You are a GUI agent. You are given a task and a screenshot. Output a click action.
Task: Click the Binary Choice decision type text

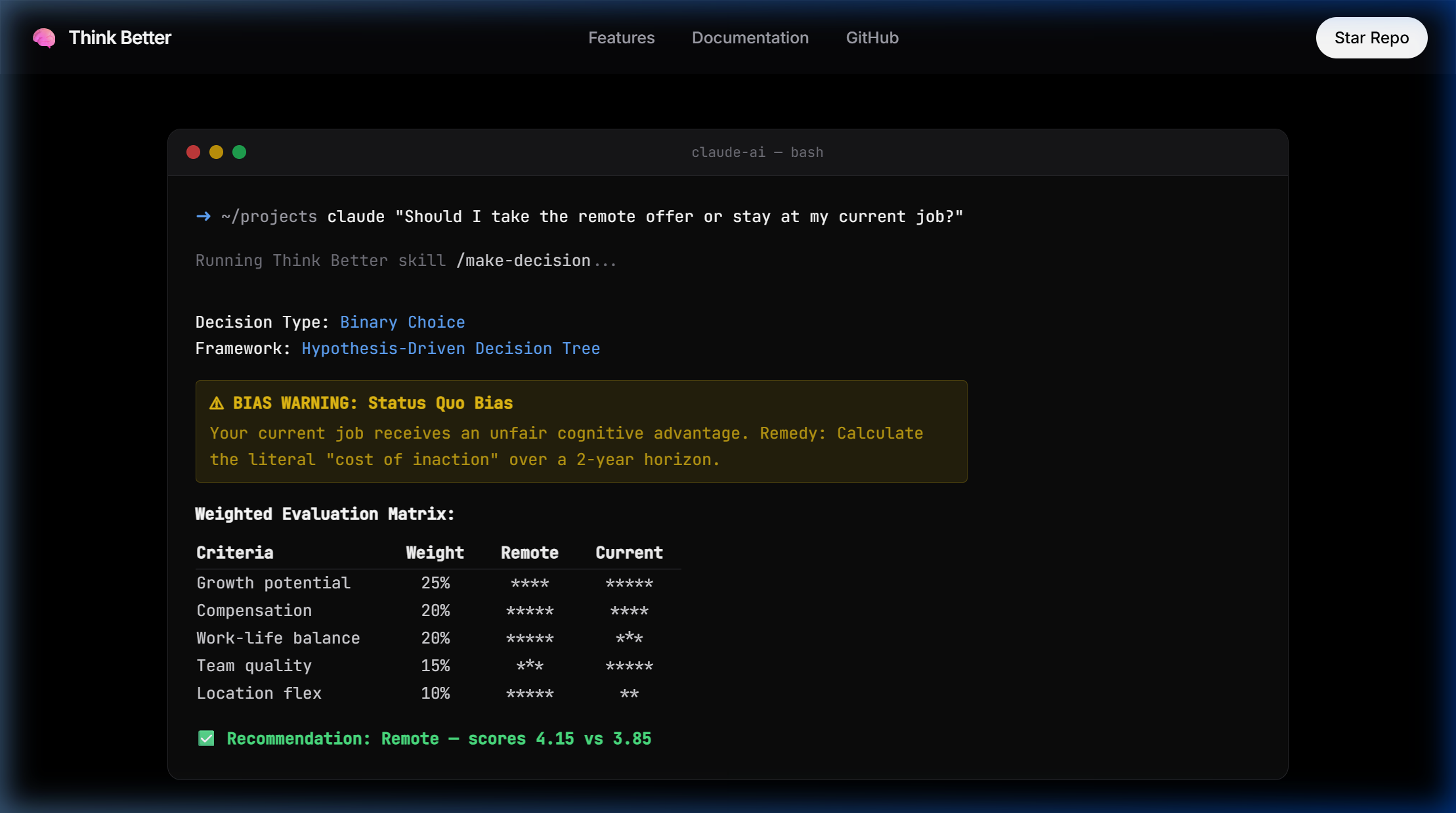402,322
